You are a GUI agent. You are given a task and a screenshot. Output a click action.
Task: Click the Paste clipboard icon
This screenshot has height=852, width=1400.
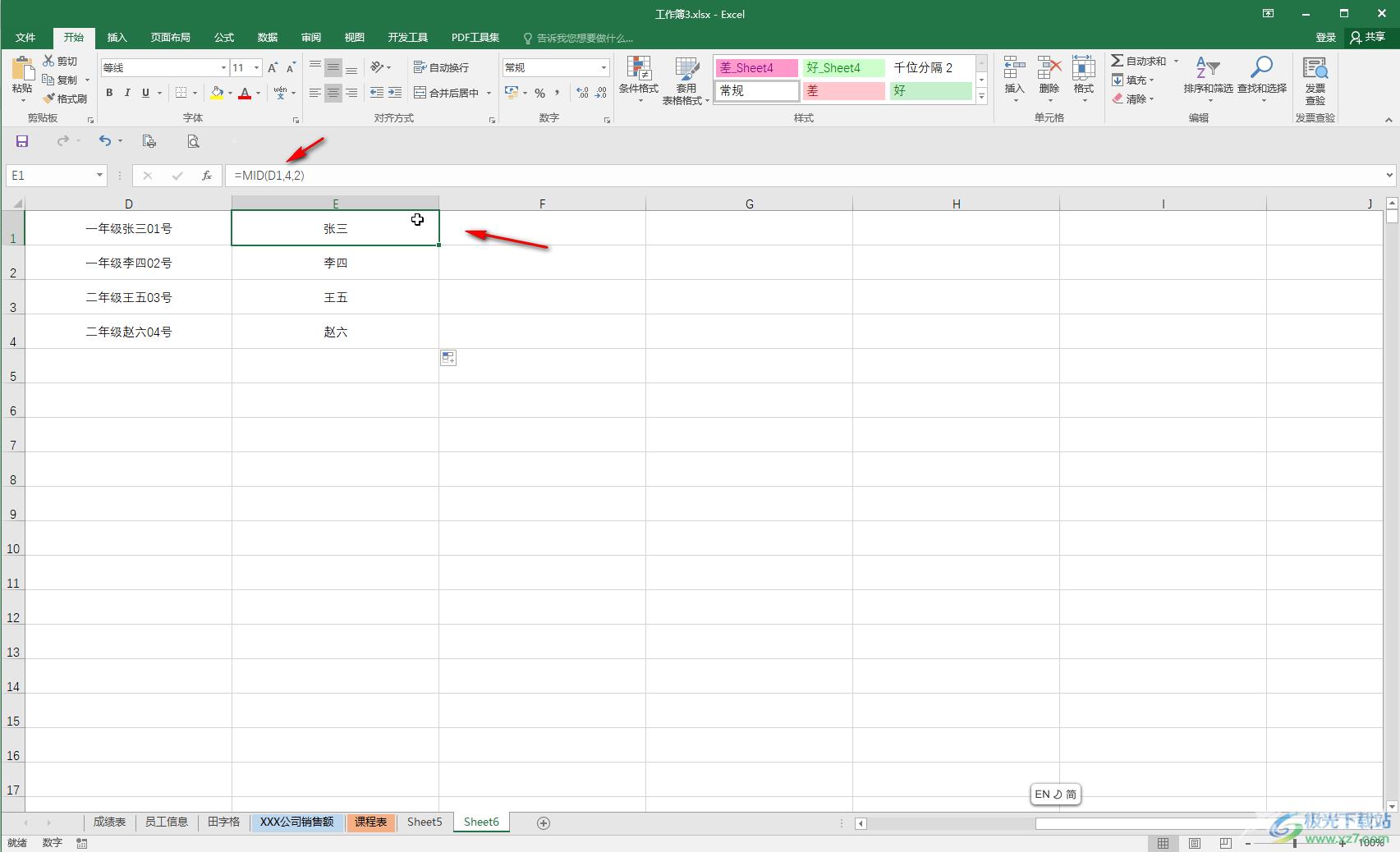(22, 70)
